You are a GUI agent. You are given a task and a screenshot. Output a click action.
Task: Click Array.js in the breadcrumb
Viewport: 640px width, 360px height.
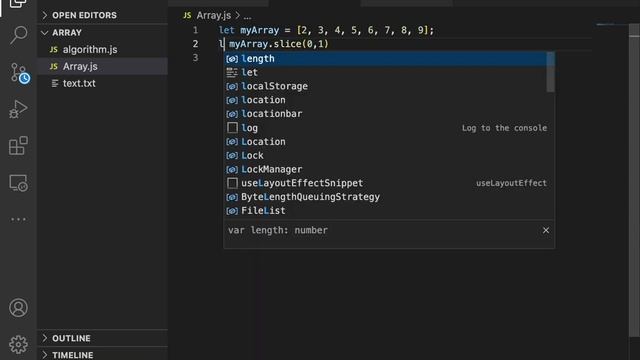(213, 16)
